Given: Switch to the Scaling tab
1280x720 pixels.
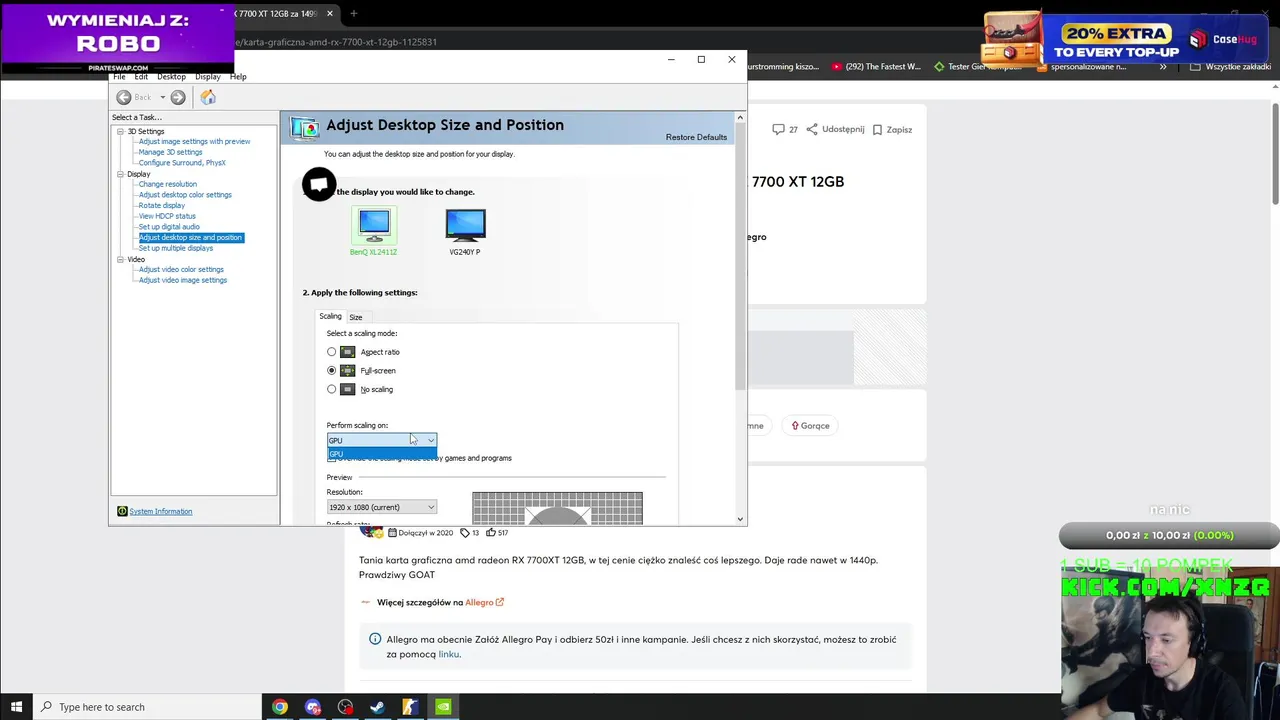Looking at the screenshot, I should pos(330,316).
